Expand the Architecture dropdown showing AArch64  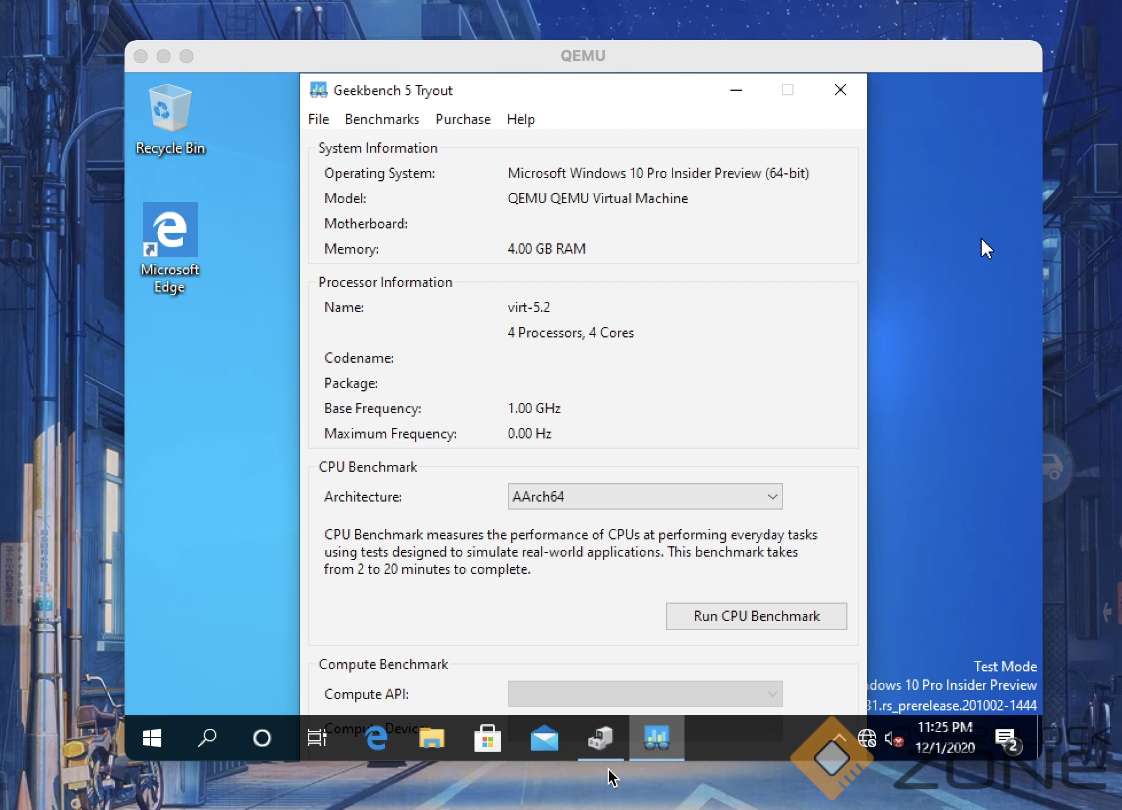(645, 497)
